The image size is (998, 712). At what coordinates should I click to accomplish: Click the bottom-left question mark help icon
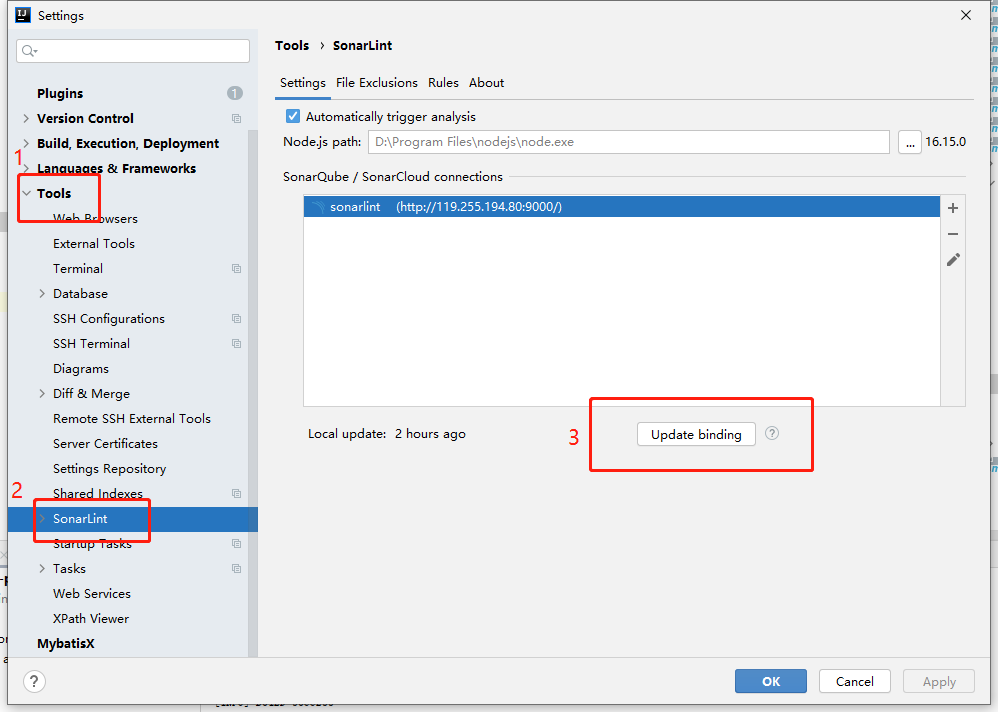coord(35,681)
